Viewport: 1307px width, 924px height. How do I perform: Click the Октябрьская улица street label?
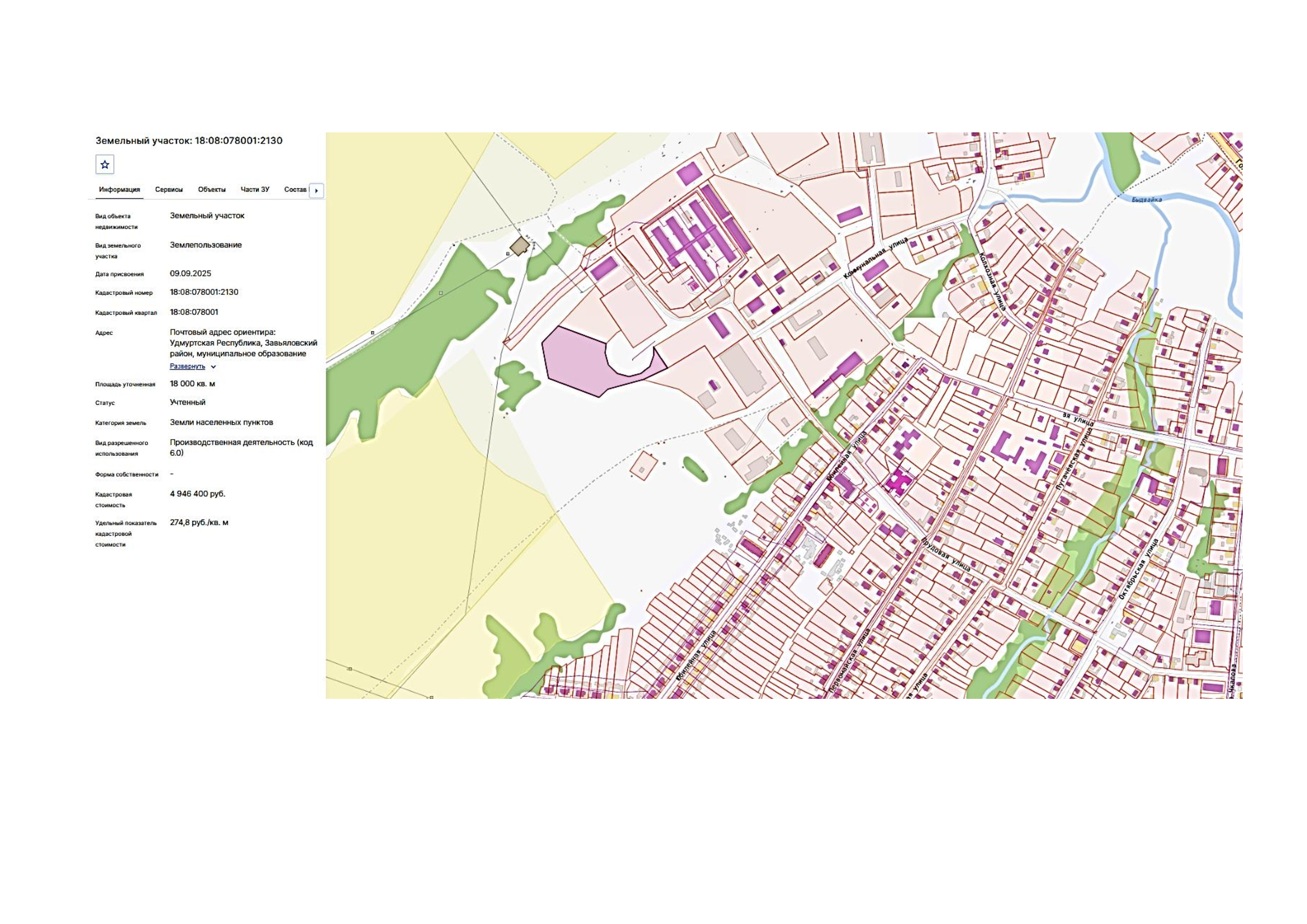1138,569
